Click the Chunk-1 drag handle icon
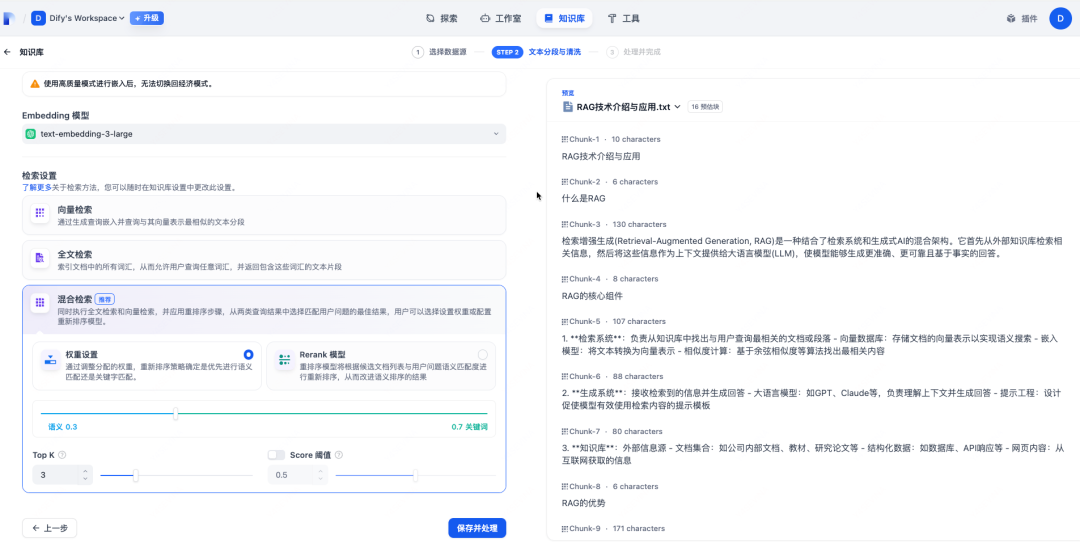Screen dimensions: 1080x543 (x=565, y=139)
